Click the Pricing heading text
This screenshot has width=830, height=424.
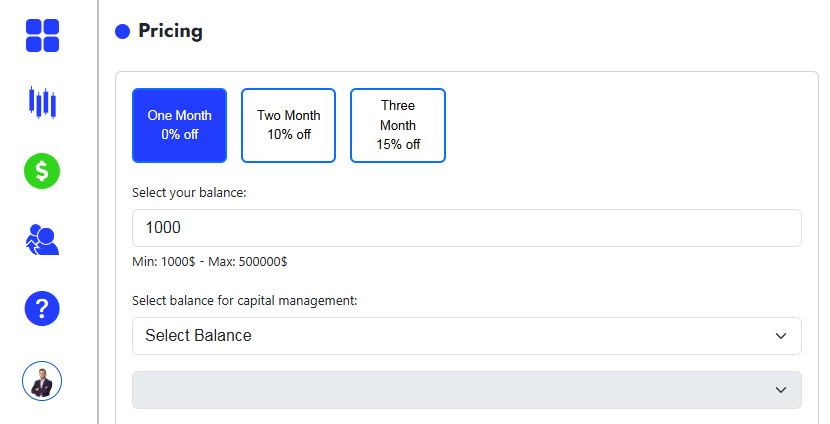point(170,31)
